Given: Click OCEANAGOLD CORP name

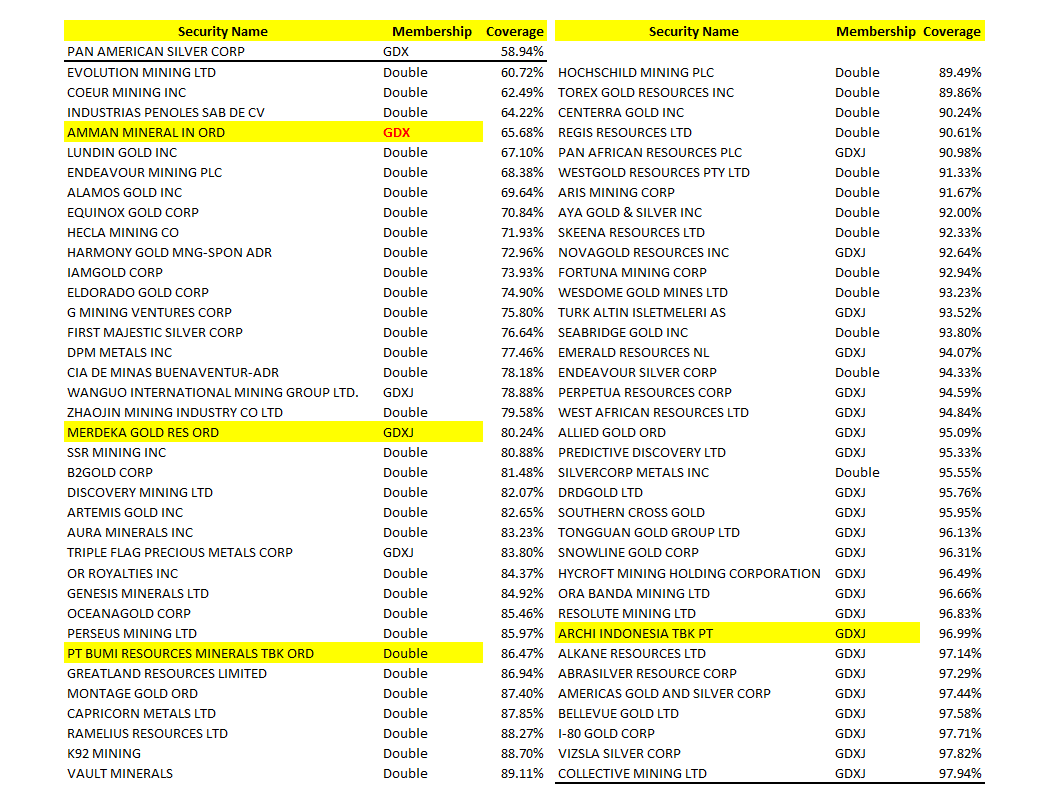Looking at the screenshot, I should coord(128,614).
